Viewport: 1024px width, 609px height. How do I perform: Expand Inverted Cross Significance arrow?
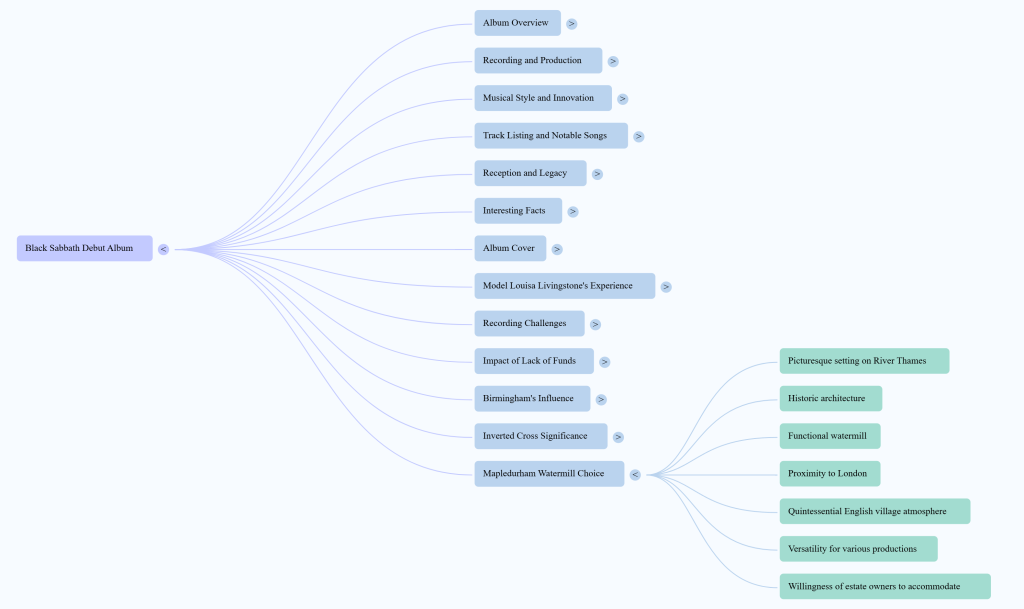(618, 437)
